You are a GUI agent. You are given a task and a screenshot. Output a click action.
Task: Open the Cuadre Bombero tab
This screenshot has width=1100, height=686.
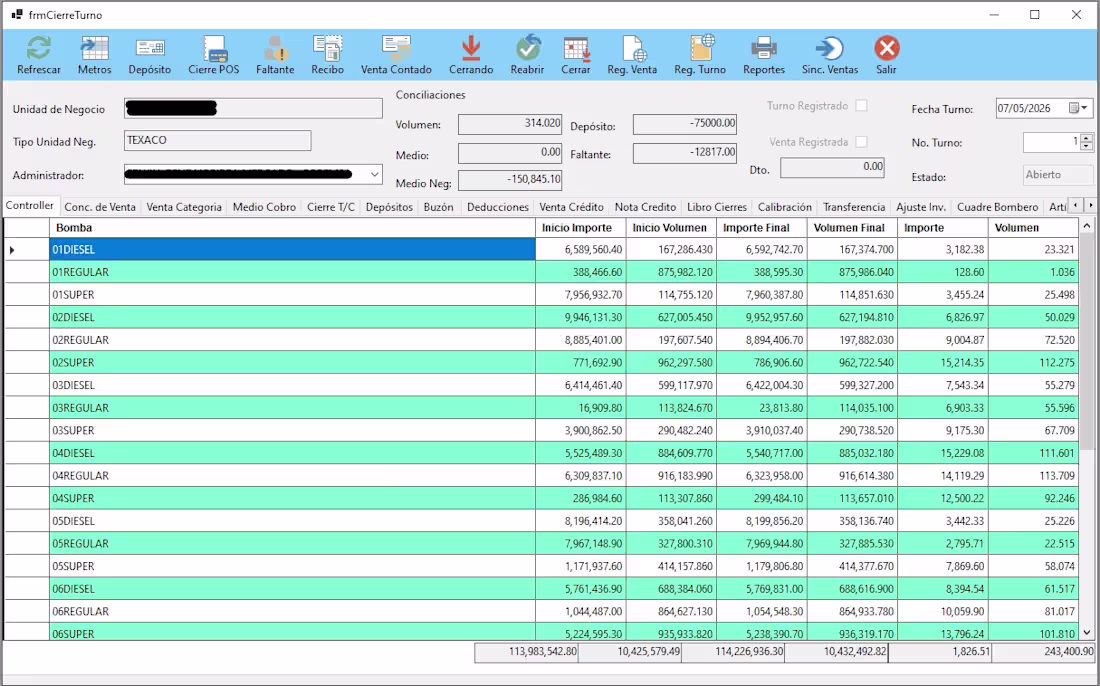[x=998, y=207]
